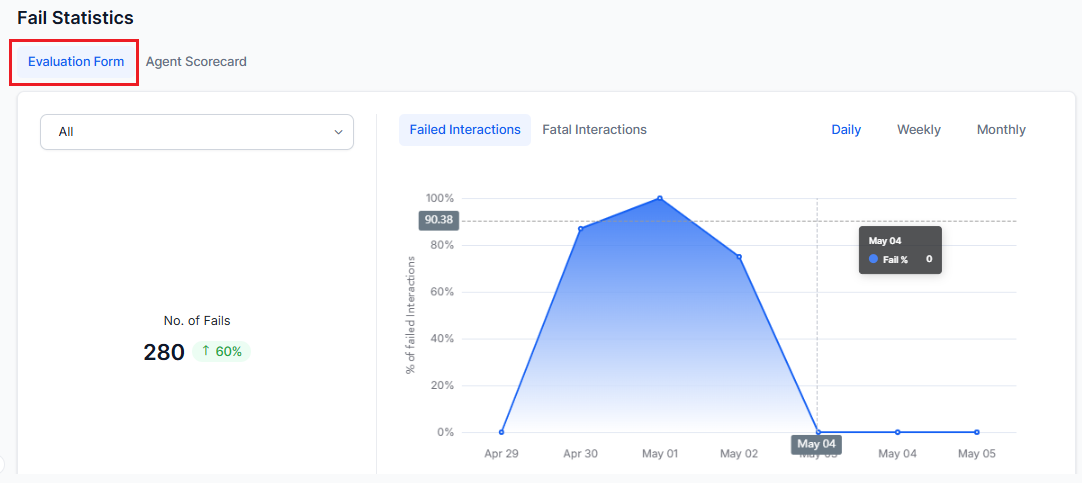Click the May 05 data point on the line
This screenshot has height=483, width=1082.
click(976, 432)
